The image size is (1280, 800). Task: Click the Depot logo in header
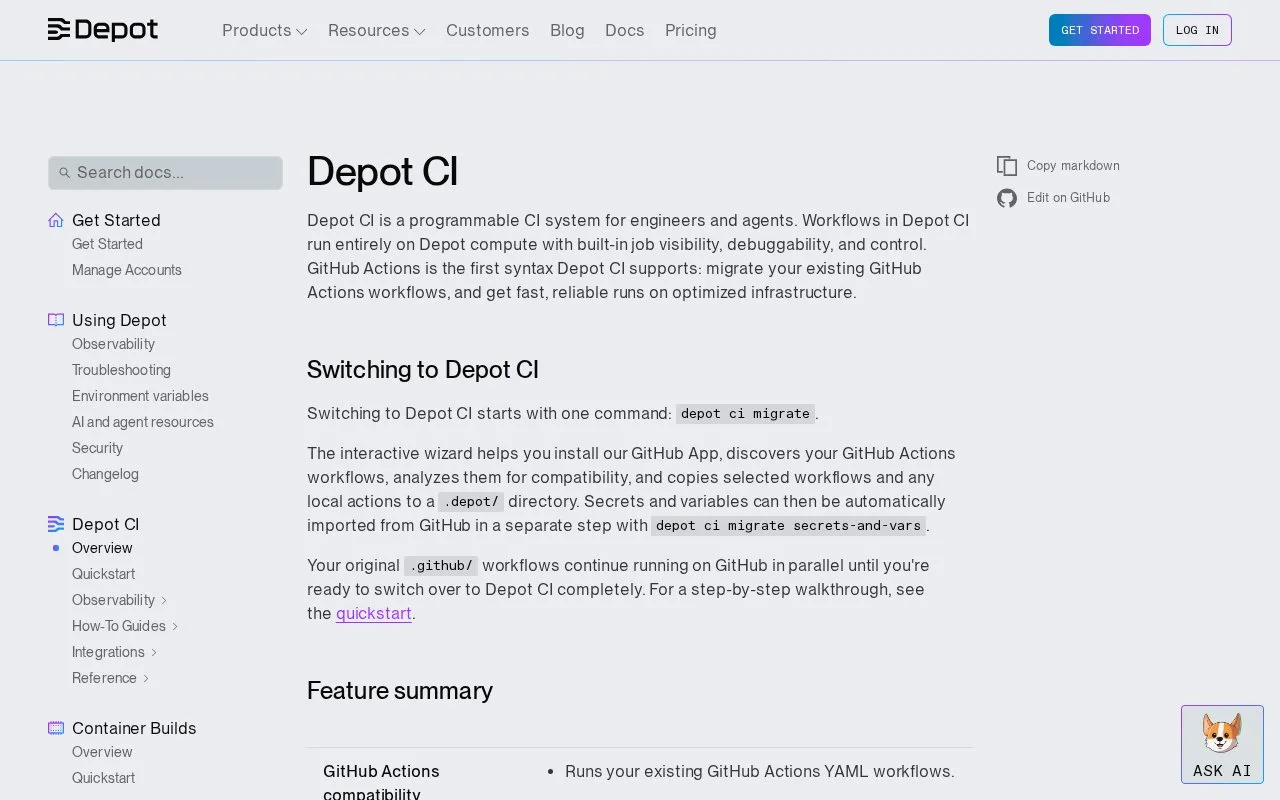click(103, 30)
